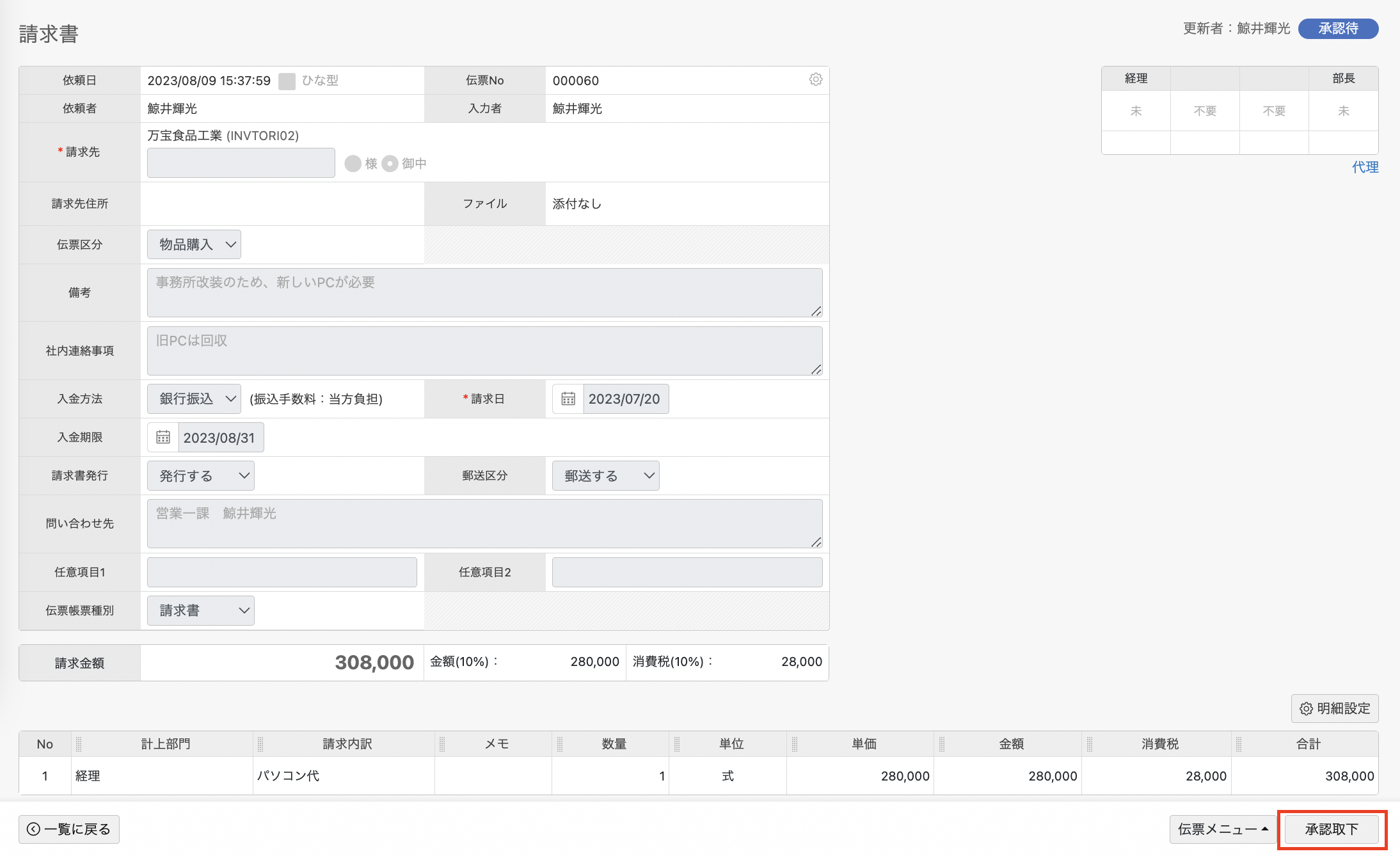The image size is (1400, 856).
Task: Open the calendar icon for 請求日
Action: 568,399
